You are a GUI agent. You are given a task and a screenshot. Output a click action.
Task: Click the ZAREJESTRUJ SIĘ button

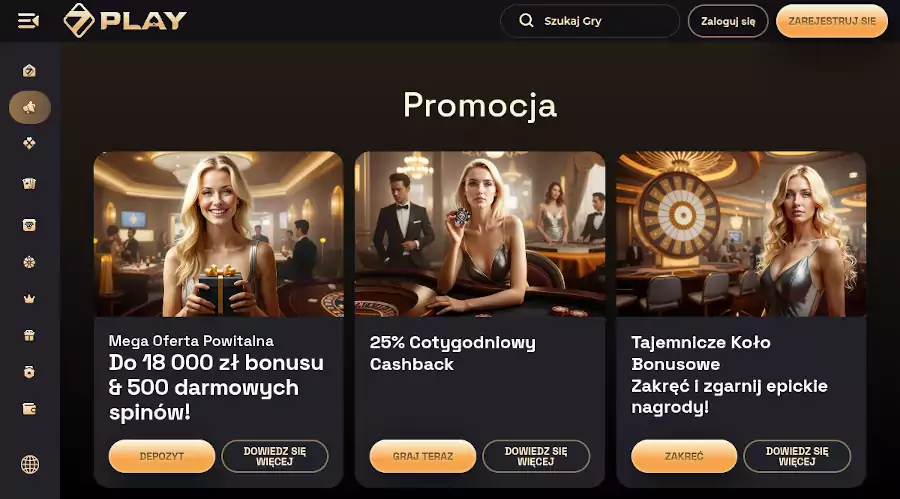[x=832, y=21]
